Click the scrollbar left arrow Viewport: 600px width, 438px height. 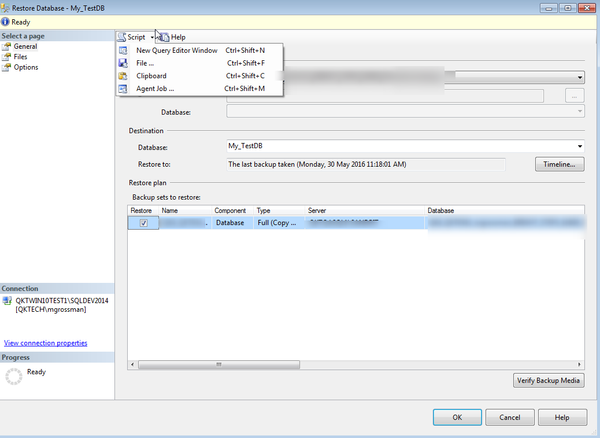132,365
